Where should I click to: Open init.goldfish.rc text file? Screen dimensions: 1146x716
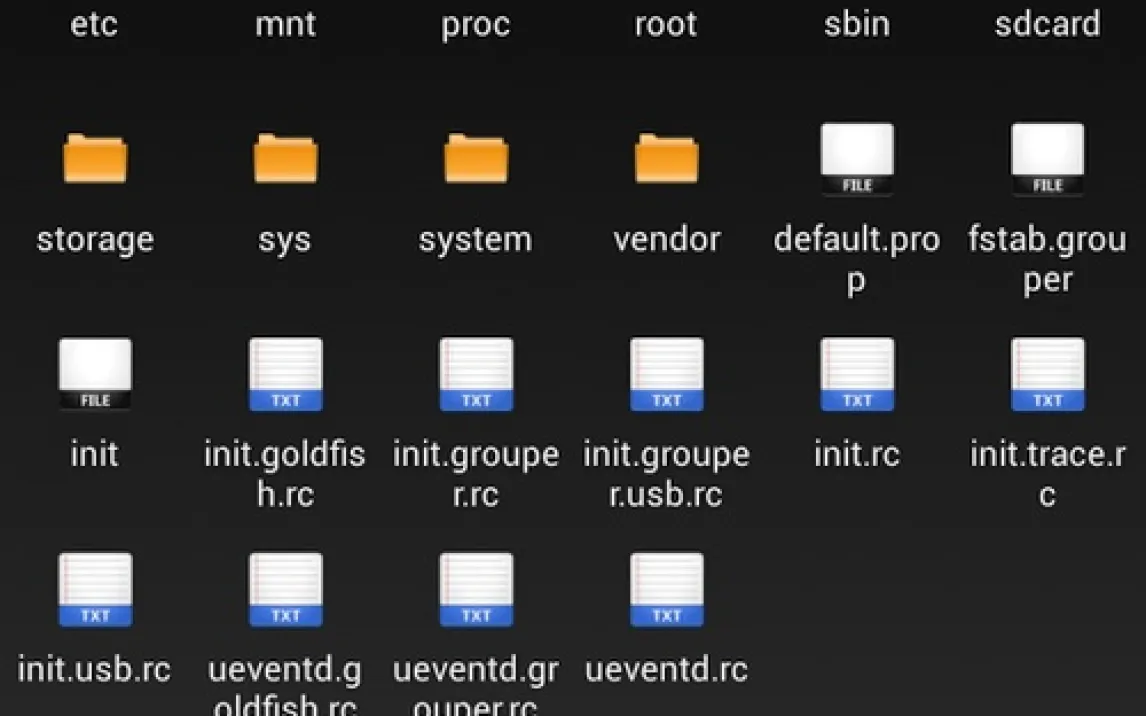(x=285, y=375)
